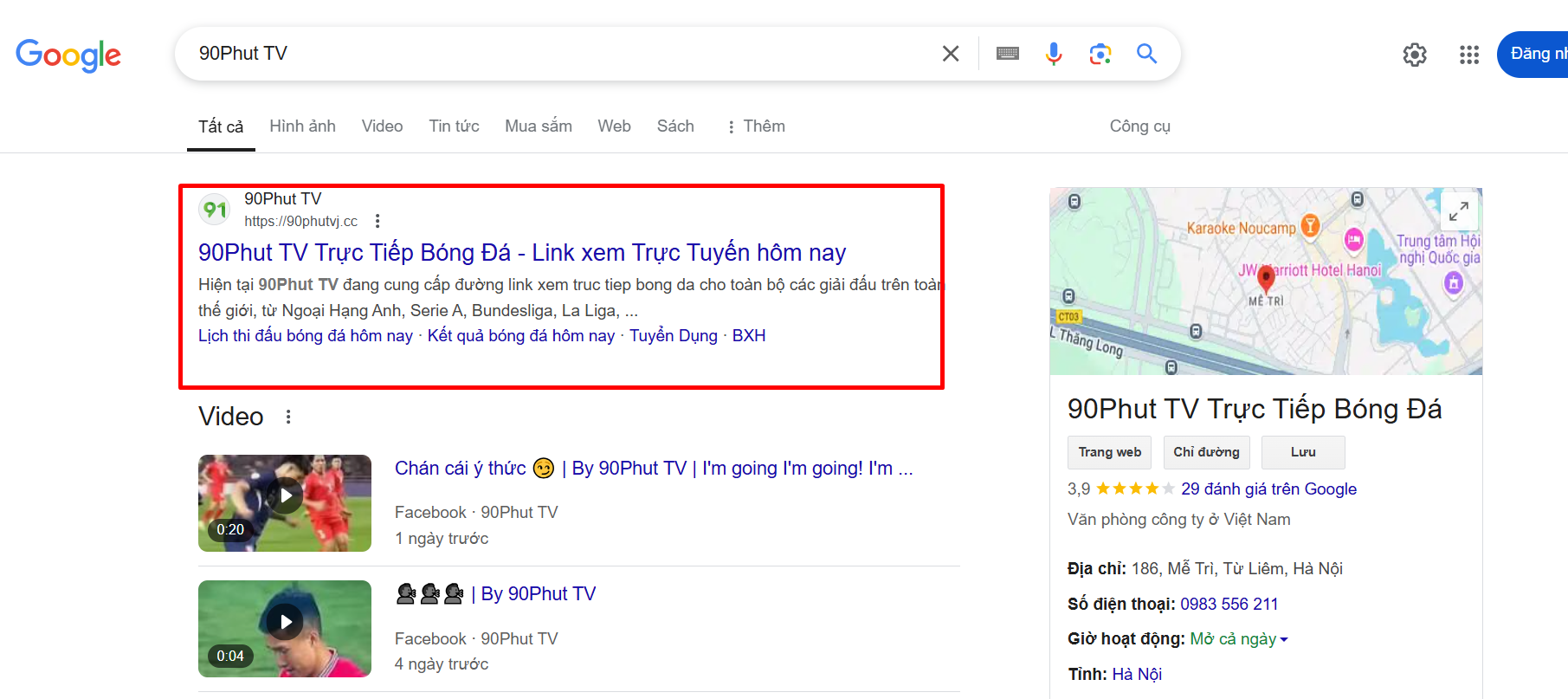Play the 0:20 video thumbnail

coord(285,503)
